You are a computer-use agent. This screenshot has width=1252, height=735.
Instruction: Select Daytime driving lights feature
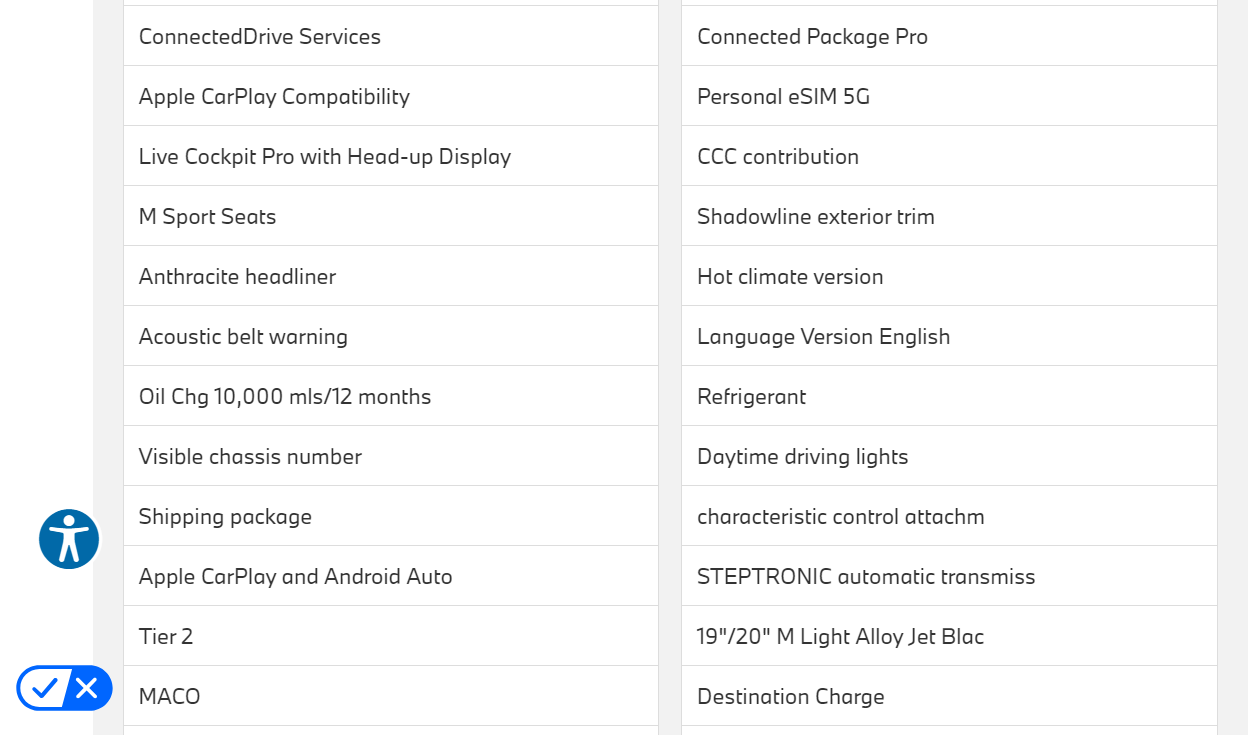(802, 457)
